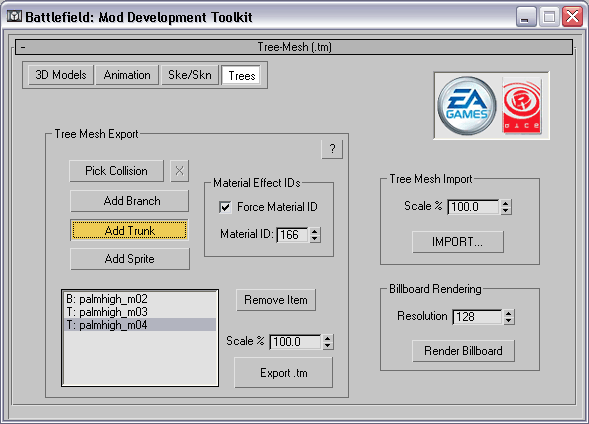Switch to the Ske/Skn tab
Screen dimensions: 589x424
(x=190, y=75)
